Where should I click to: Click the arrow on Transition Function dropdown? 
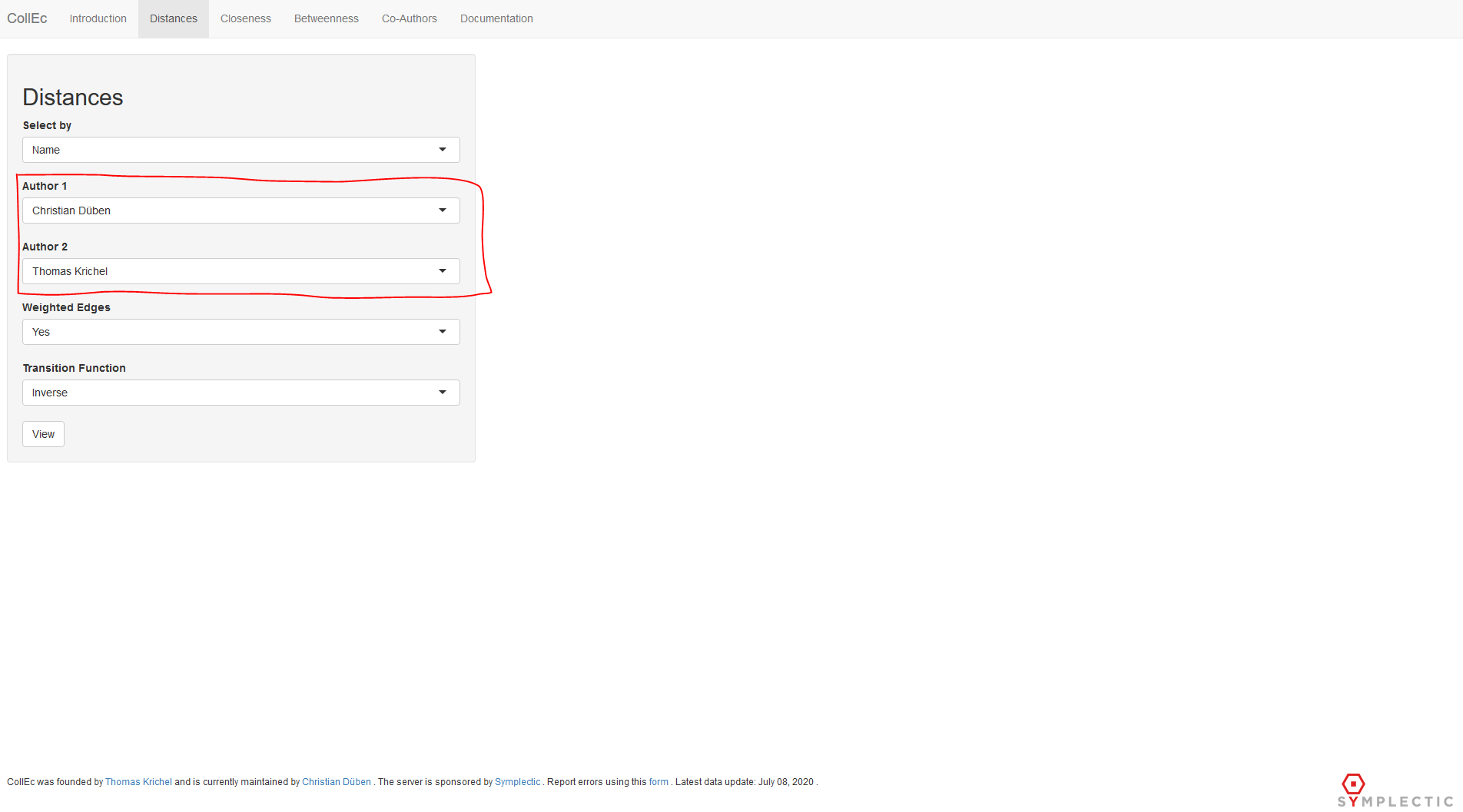click(x=443, y=393)
